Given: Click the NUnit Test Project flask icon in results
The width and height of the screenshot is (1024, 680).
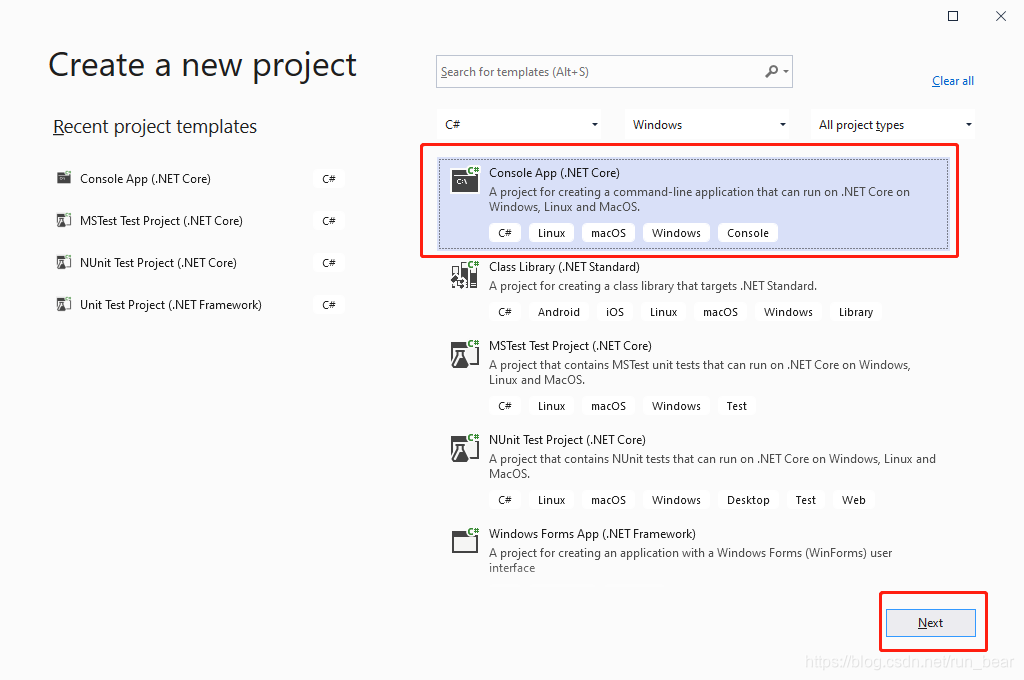Looking at the screenshot, I should coord(465,447).
